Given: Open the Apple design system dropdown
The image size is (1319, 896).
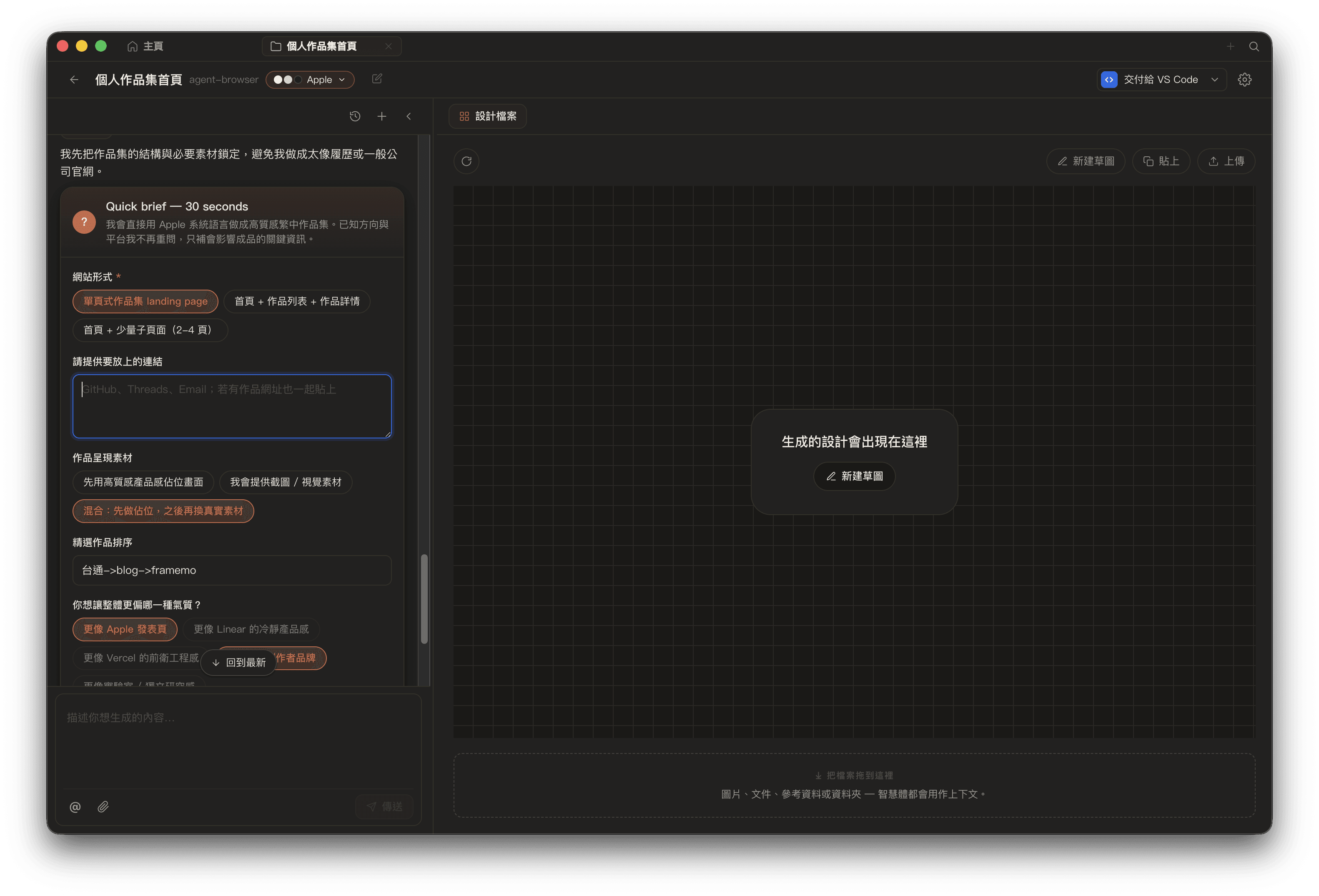Looking at the screenshot, I should pyautogui.click(x=310, y=80).
